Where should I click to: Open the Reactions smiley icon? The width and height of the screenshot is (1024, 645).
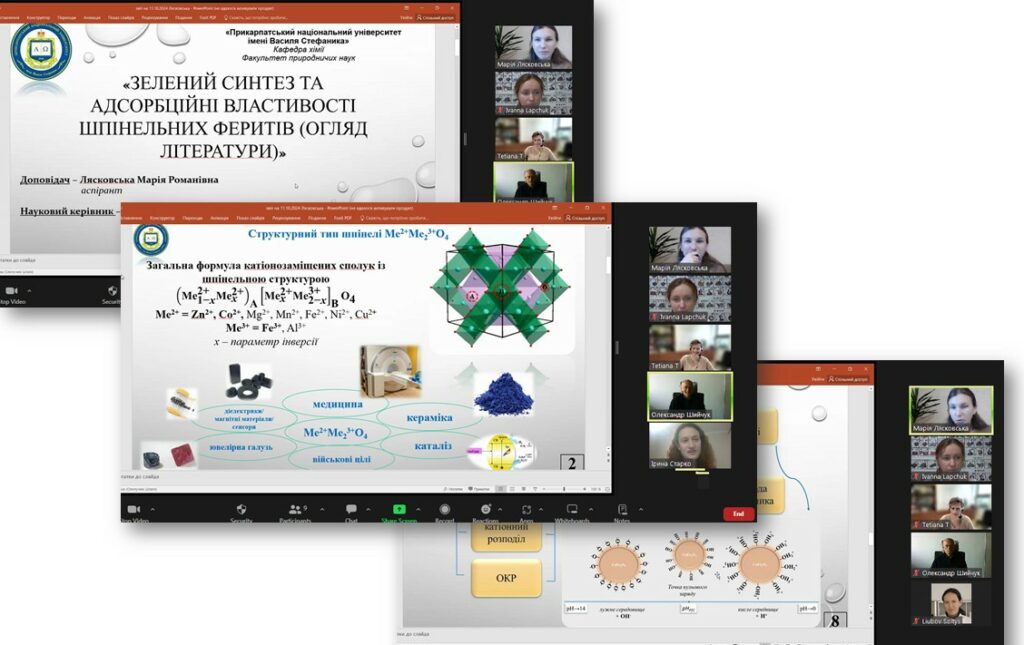point(484,509)
